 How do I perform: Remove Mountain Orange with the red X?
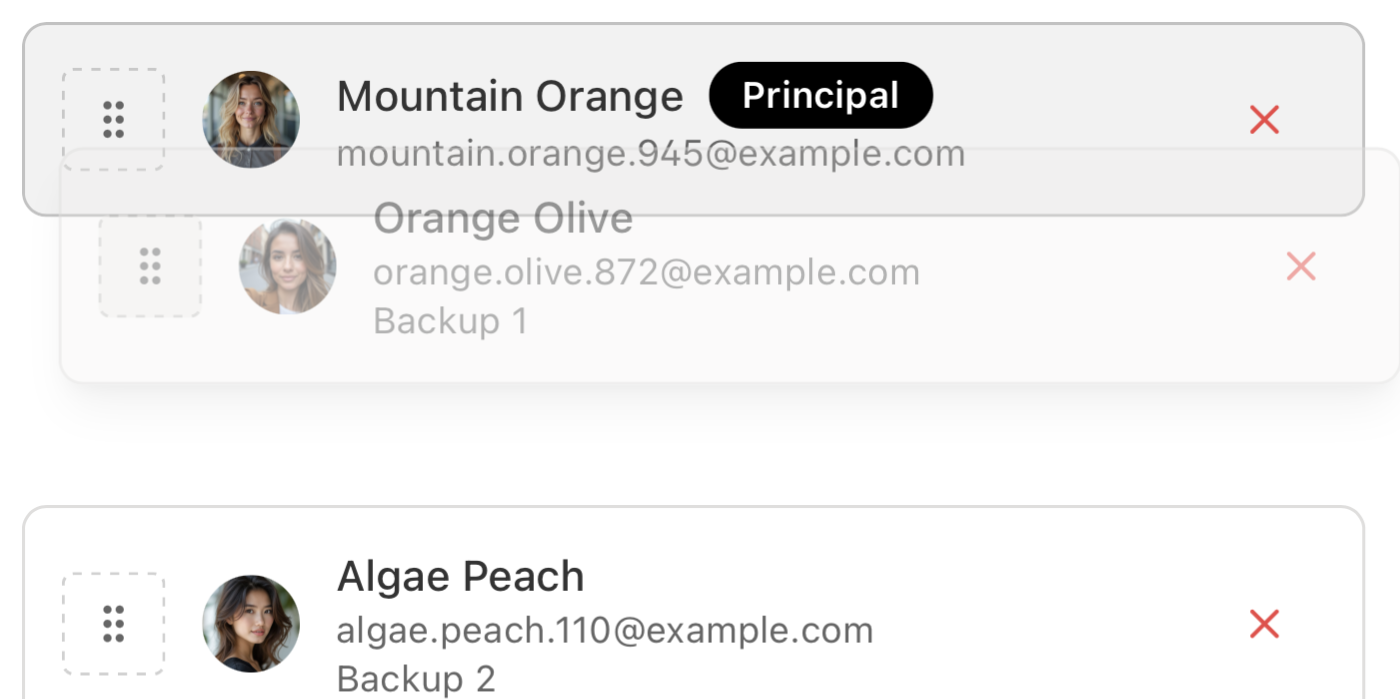coord(1264,120)
